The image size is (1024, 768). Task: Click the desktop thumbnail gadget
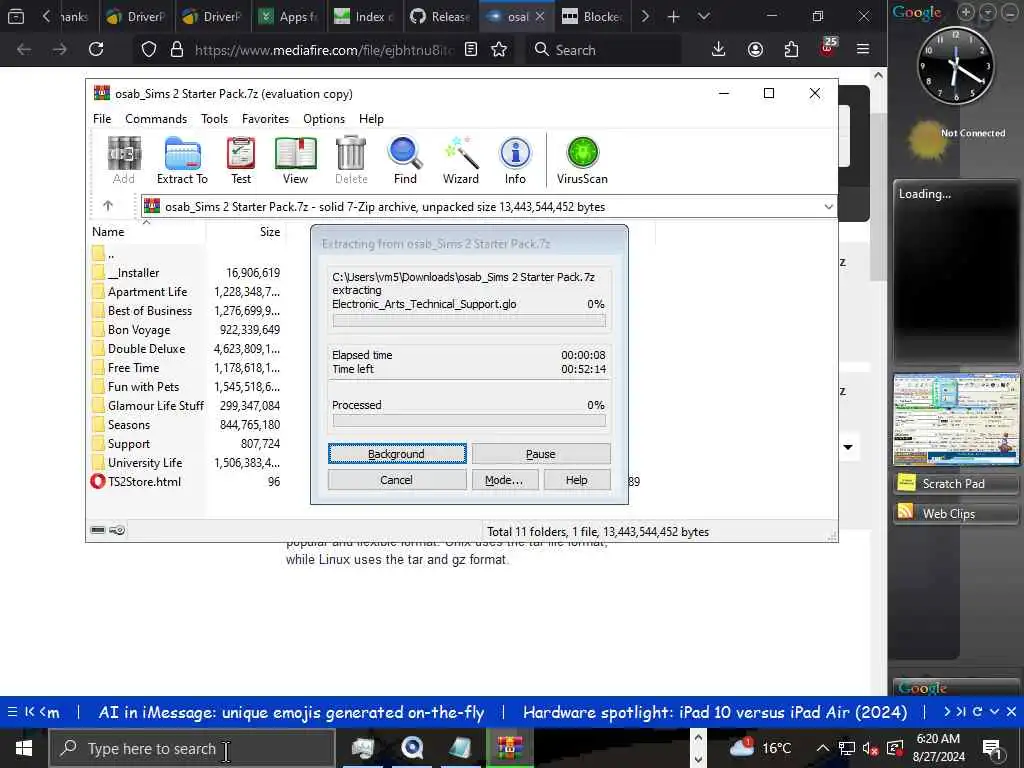point(956,419)
